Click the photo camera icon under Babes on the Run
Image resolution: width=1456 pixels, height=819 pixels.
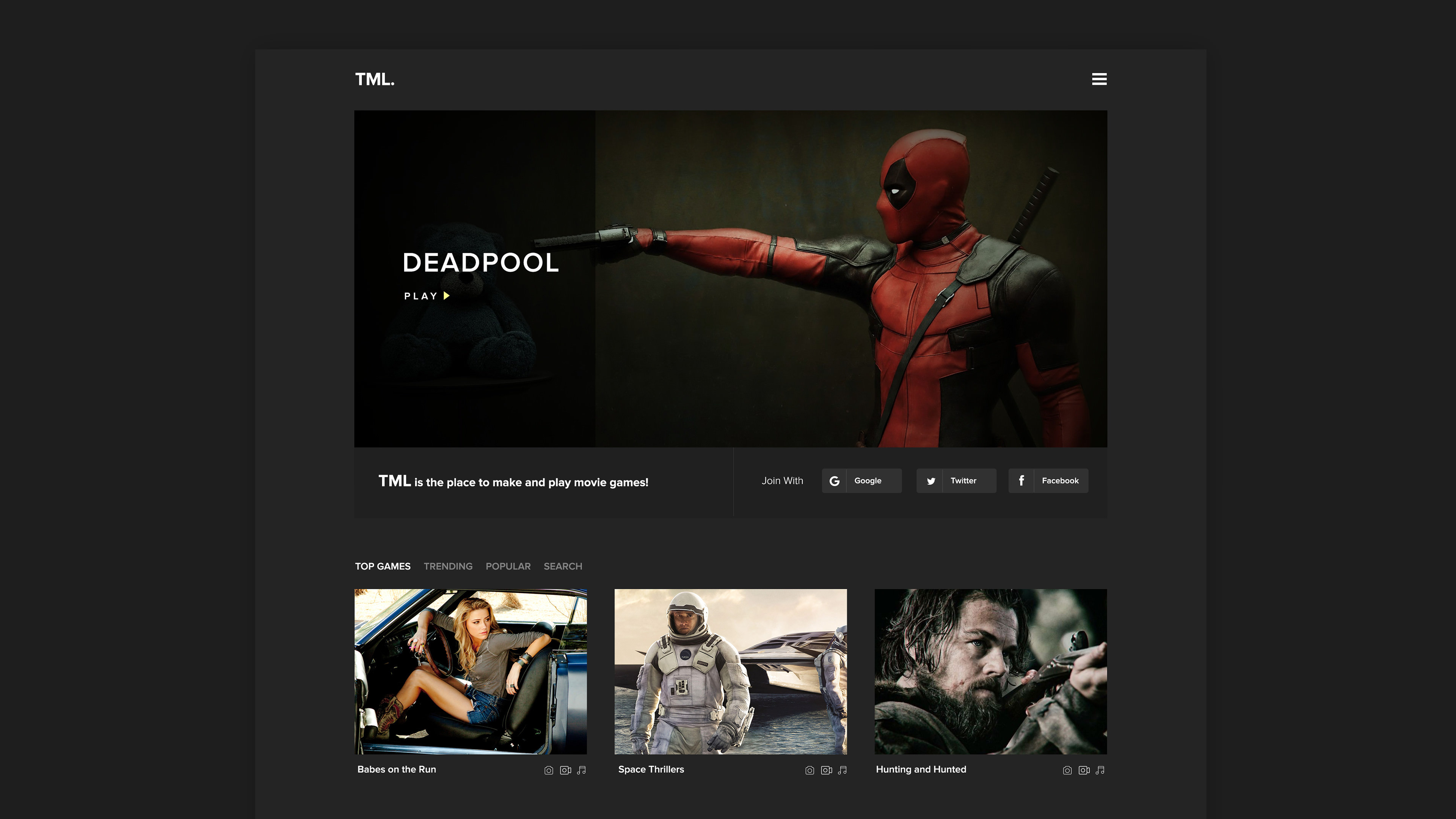(x=548, y=770)
